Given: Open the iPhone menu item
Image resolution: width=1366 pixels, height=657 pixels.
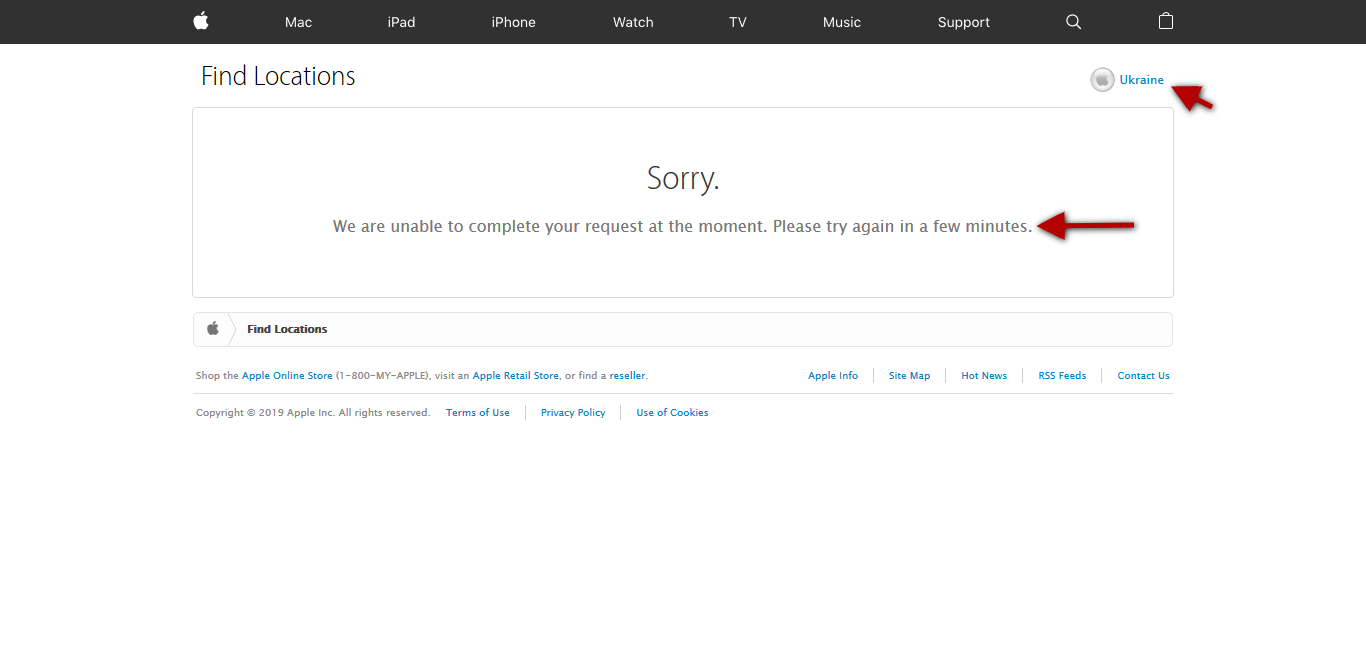Looking at the screenshot, I should [x=513, y=22].
